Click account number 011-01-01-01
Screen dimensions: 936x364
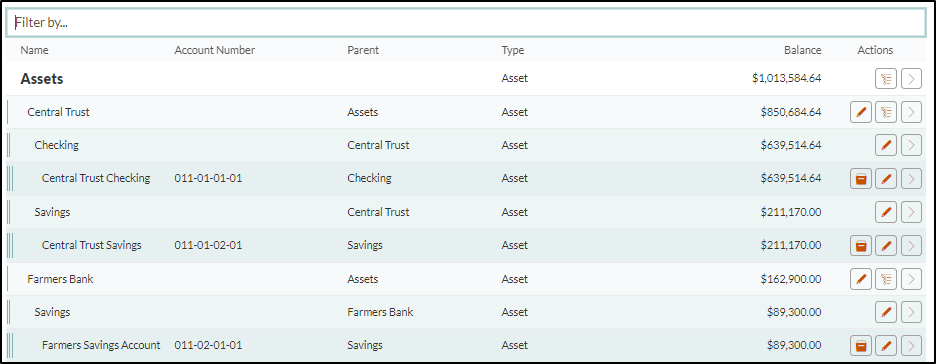[x=208, y=178]
